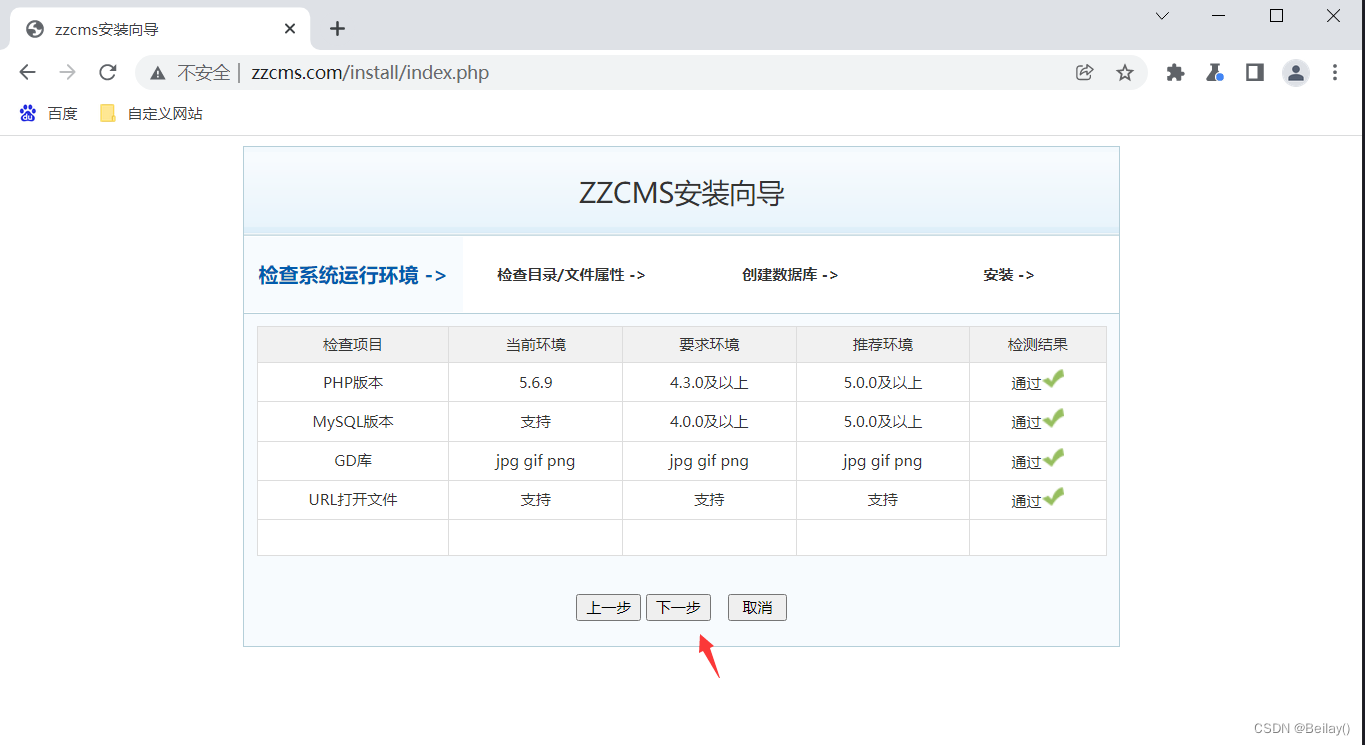Open a new browser tab
1365x745 pixels.
click(337, 28)
